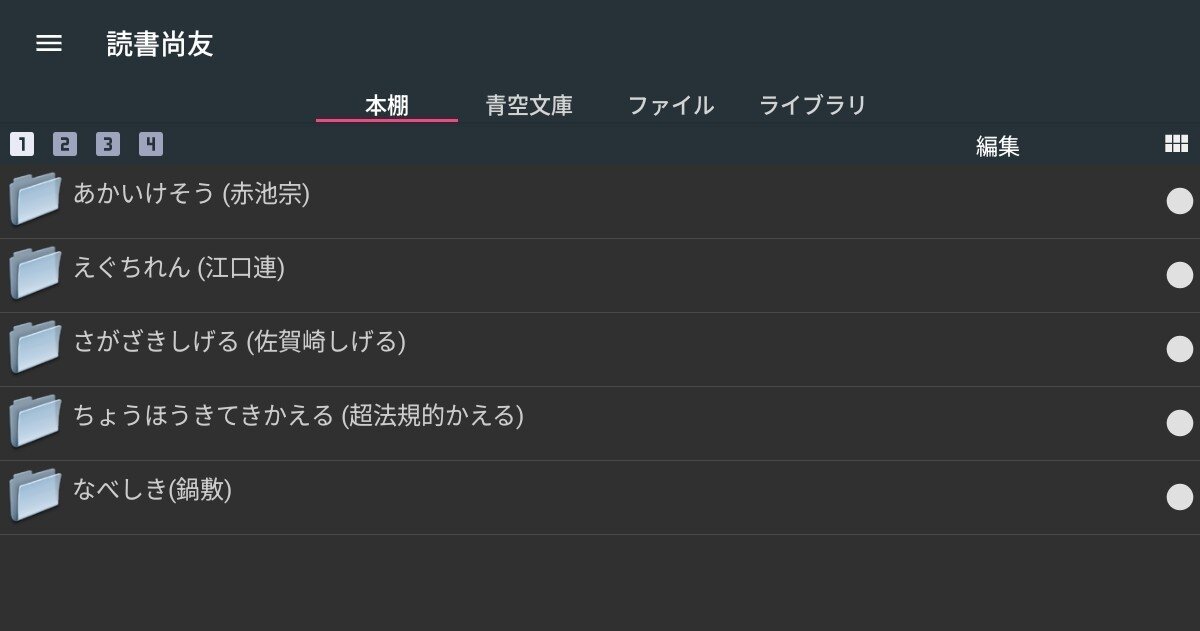Screen dimensions: 1200x631
Task: Select radio button for ちょうほうきてきかえる row
Action: pyautogui.click(x=1180, y=423)
